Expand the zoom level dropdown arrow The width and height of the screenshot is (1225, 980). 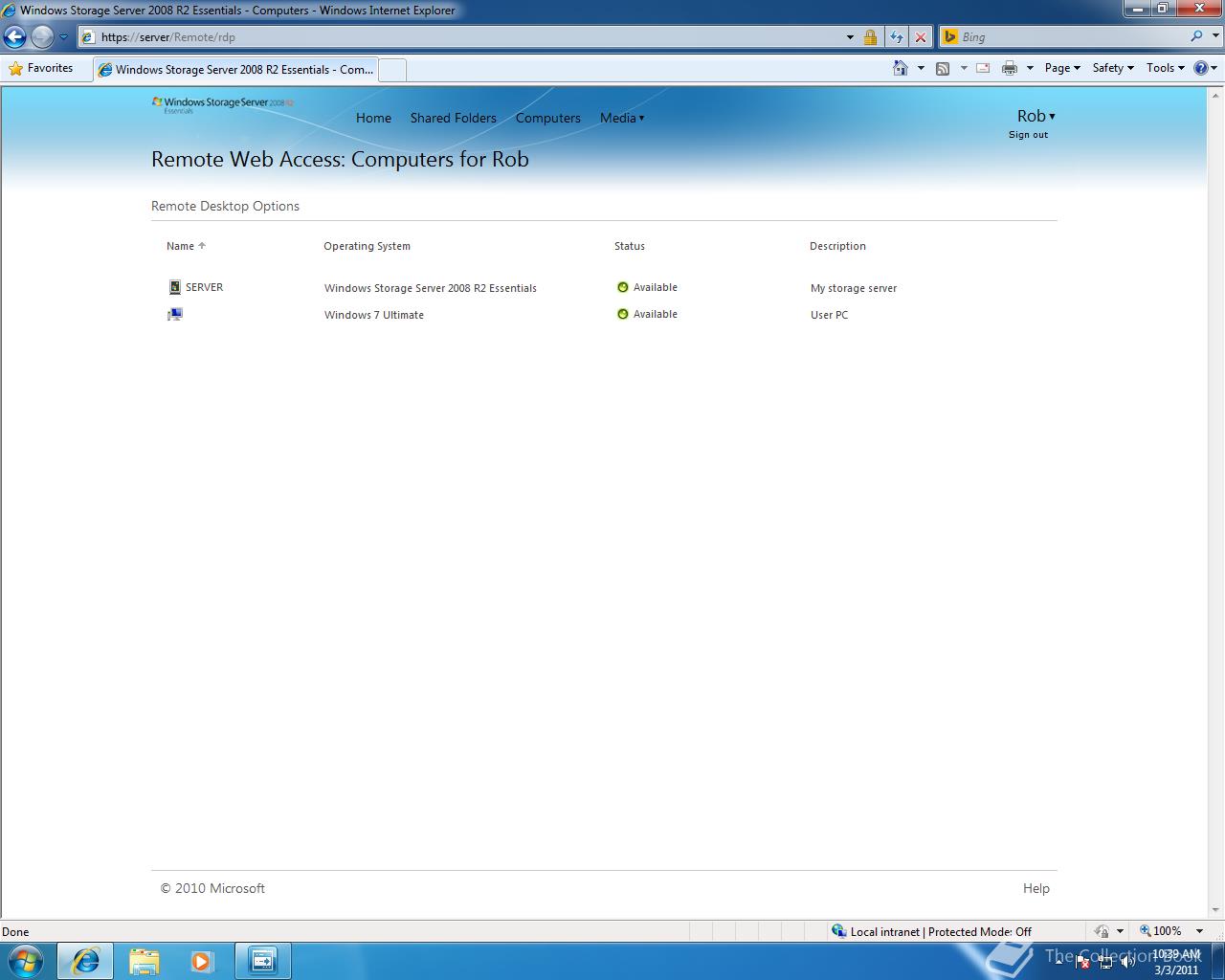pyautogui.click(x=1199, y=931)
